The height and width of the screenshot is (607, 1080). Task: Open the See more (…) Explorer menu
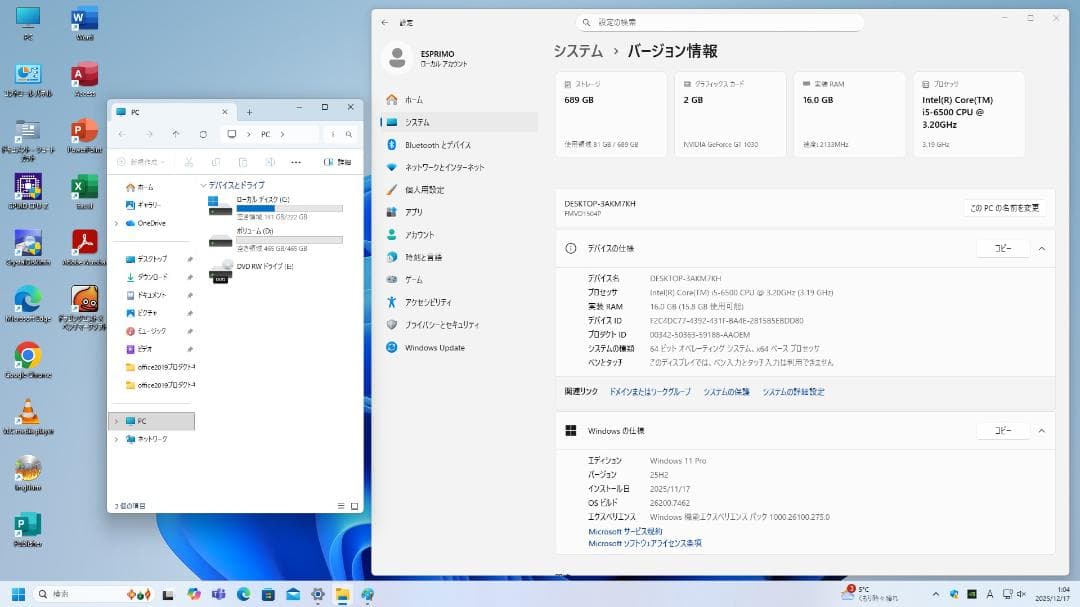coord(296,162)
